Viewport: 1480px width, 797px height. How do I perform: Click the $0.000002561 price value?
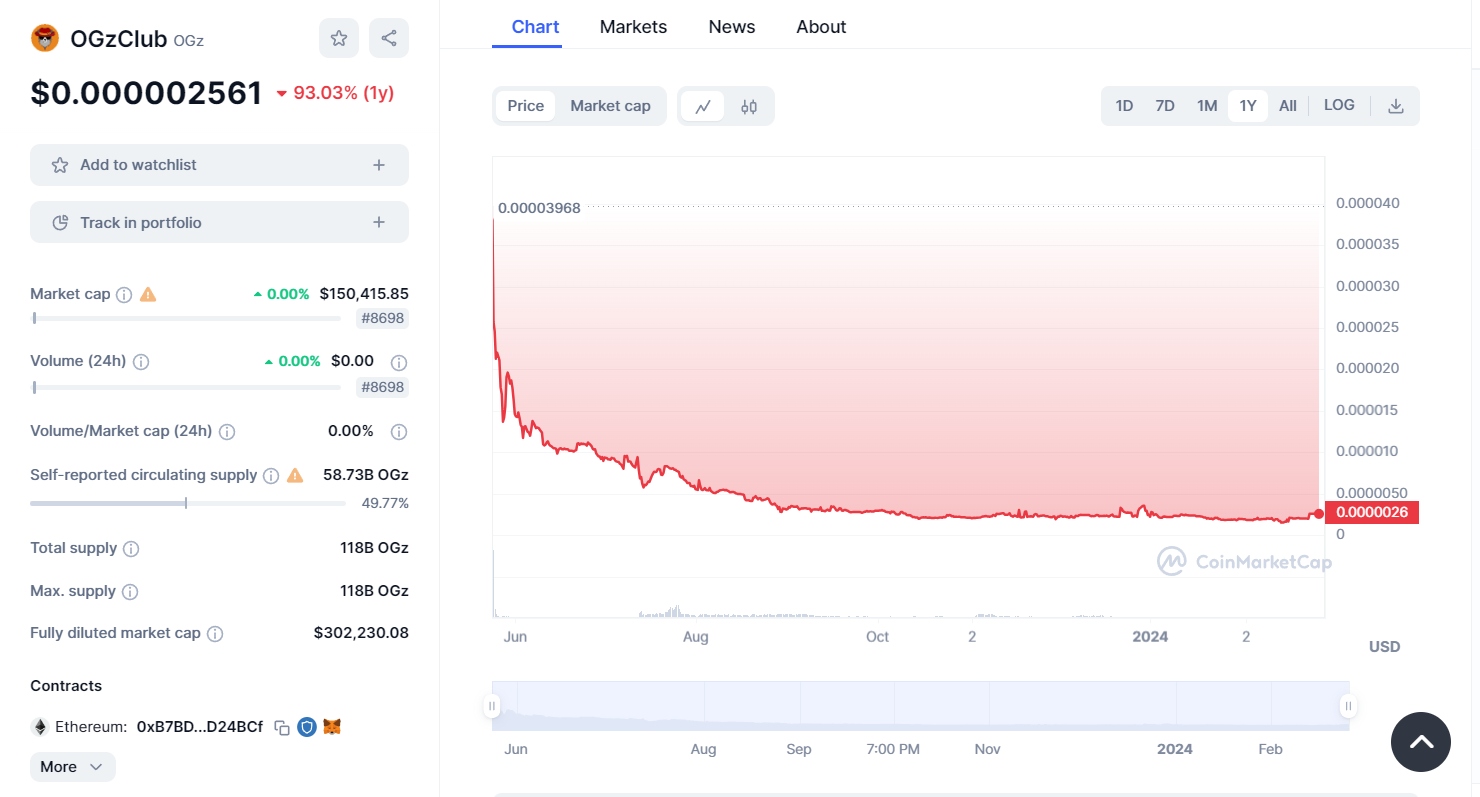[x=146, y=93]
